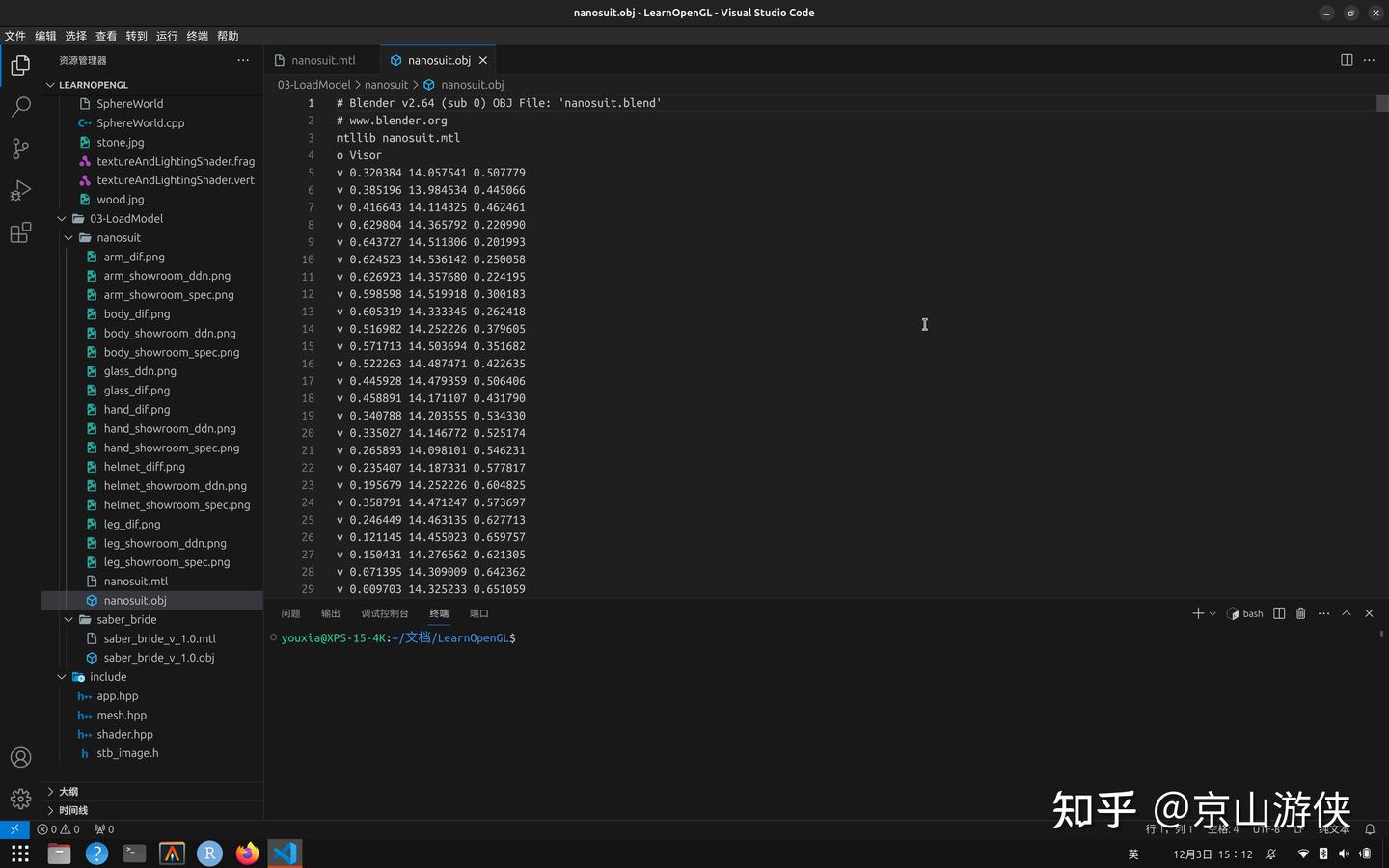Viewport: 1389px width, 868px height.
Task: Open the Search panel in Activity Bar
Action: 21,106
